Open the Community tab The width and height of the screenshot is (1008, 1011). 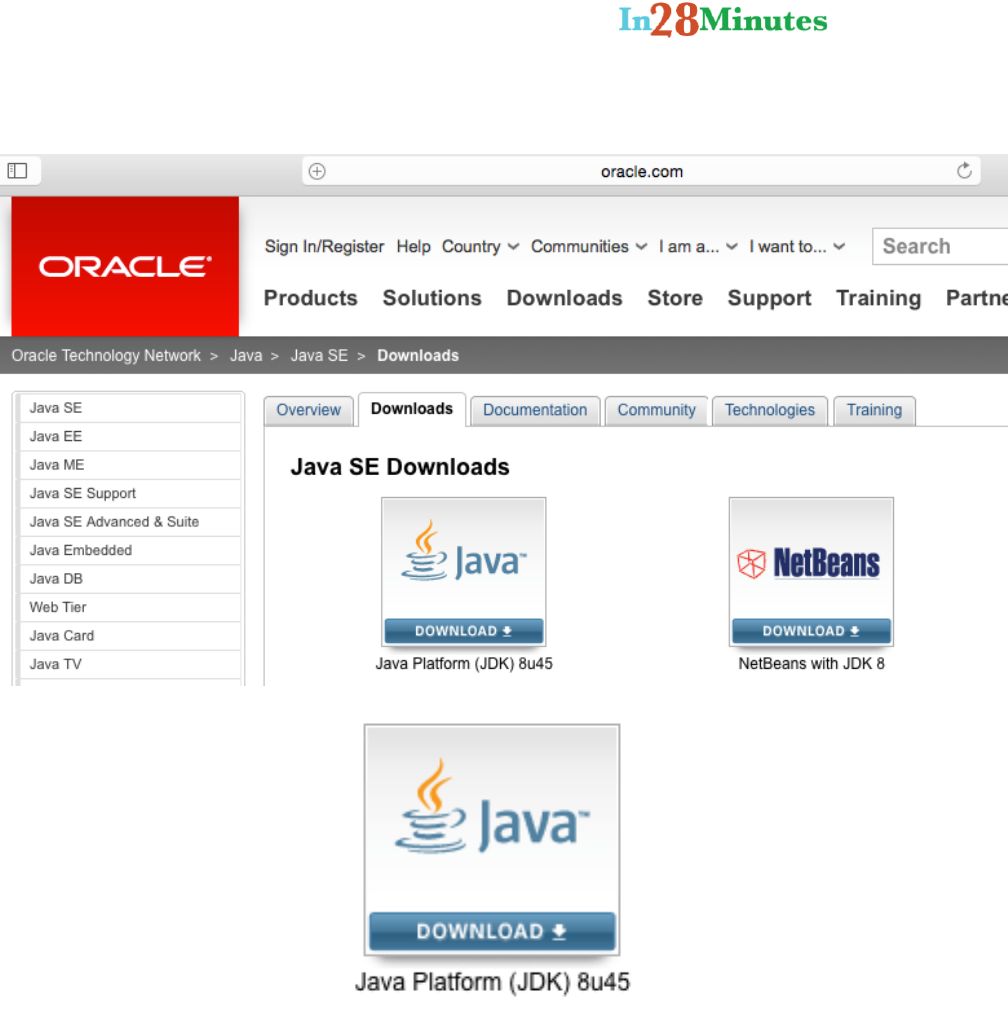pyautogui.click(x=656, y=410)
